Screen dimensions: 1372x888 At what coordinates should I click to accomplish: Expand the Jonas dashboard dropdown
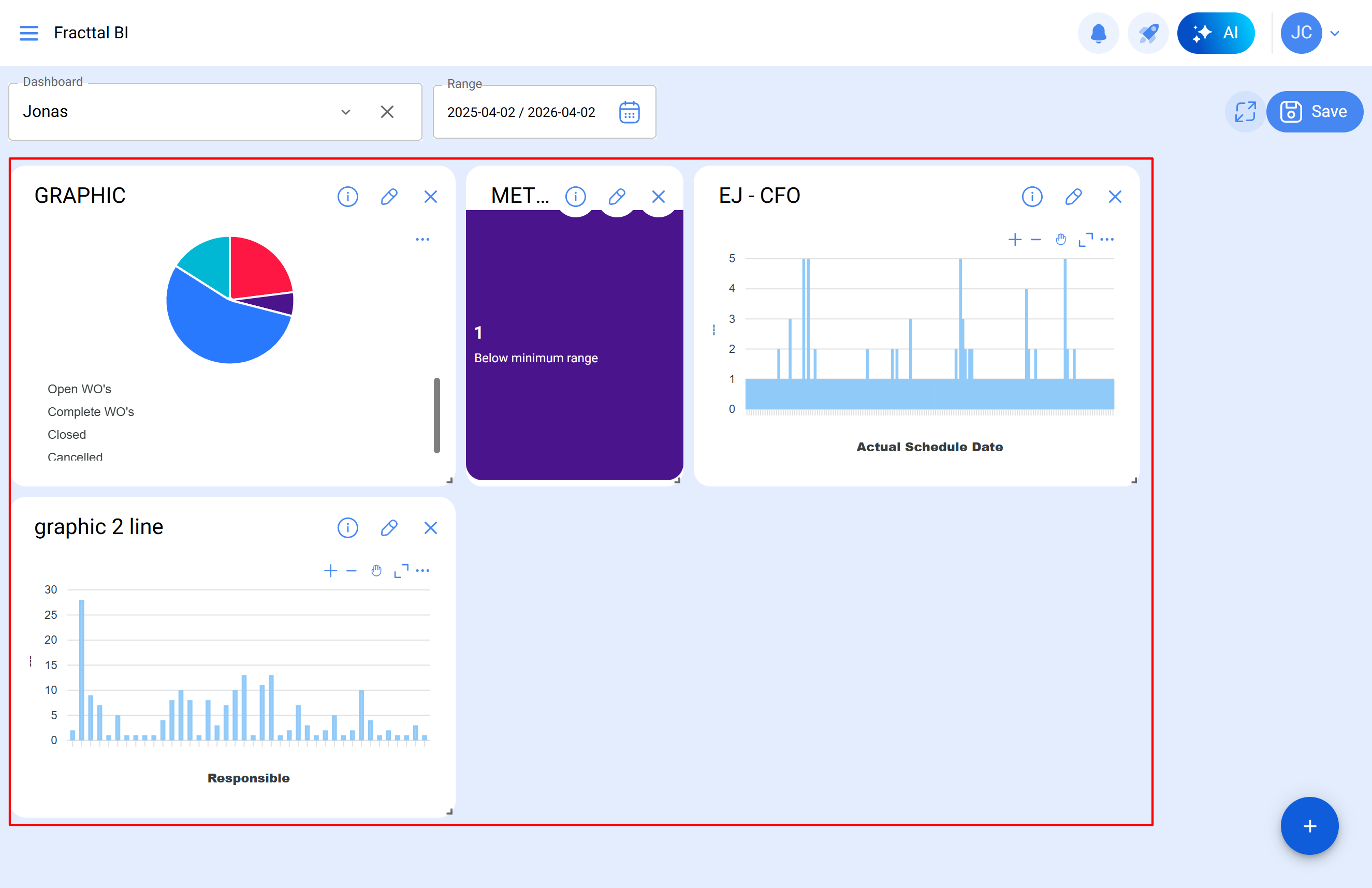coord(345,112)
